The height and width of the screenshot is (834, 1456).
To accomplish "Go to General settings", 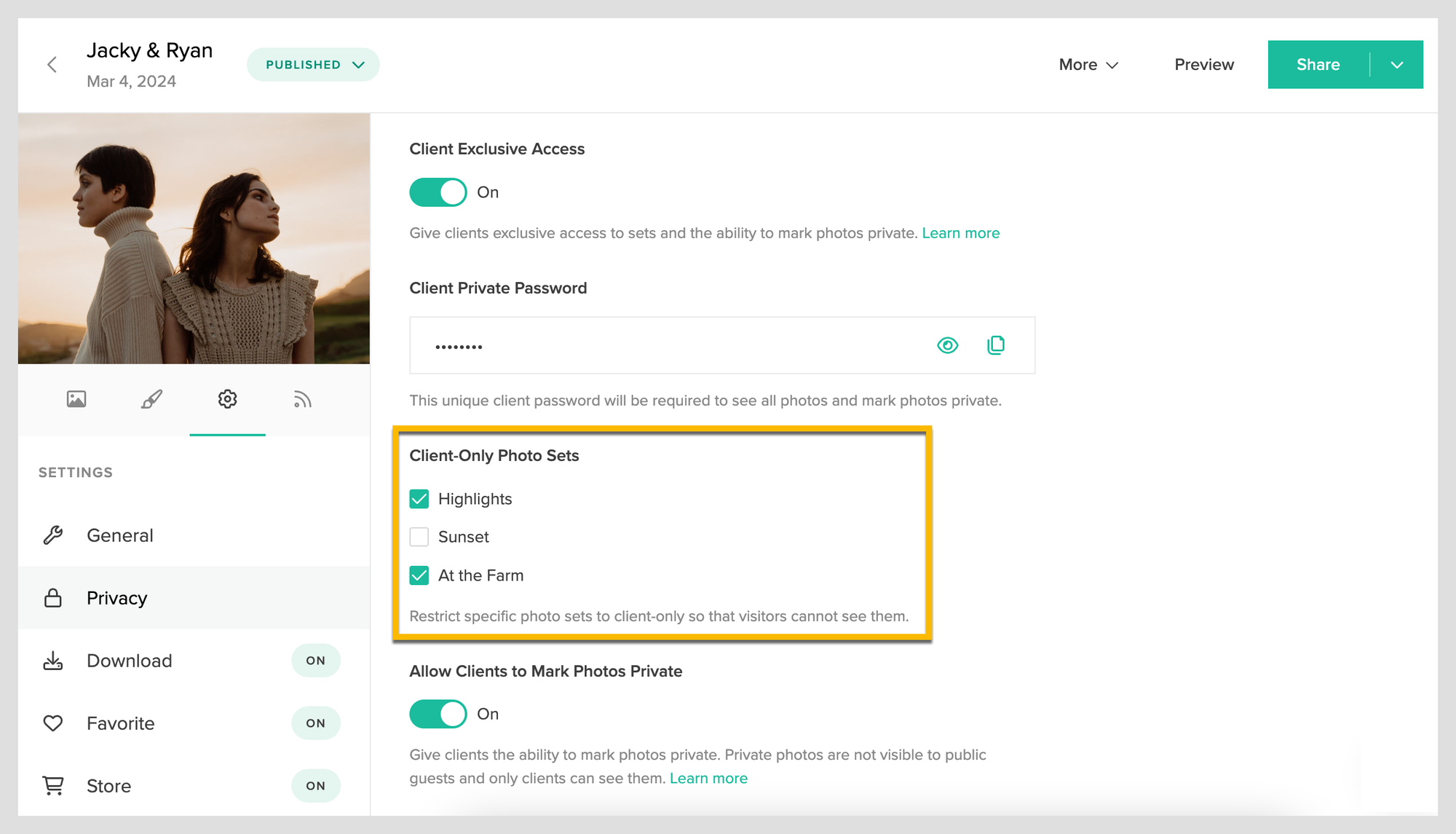I will [x=119, y=535].
